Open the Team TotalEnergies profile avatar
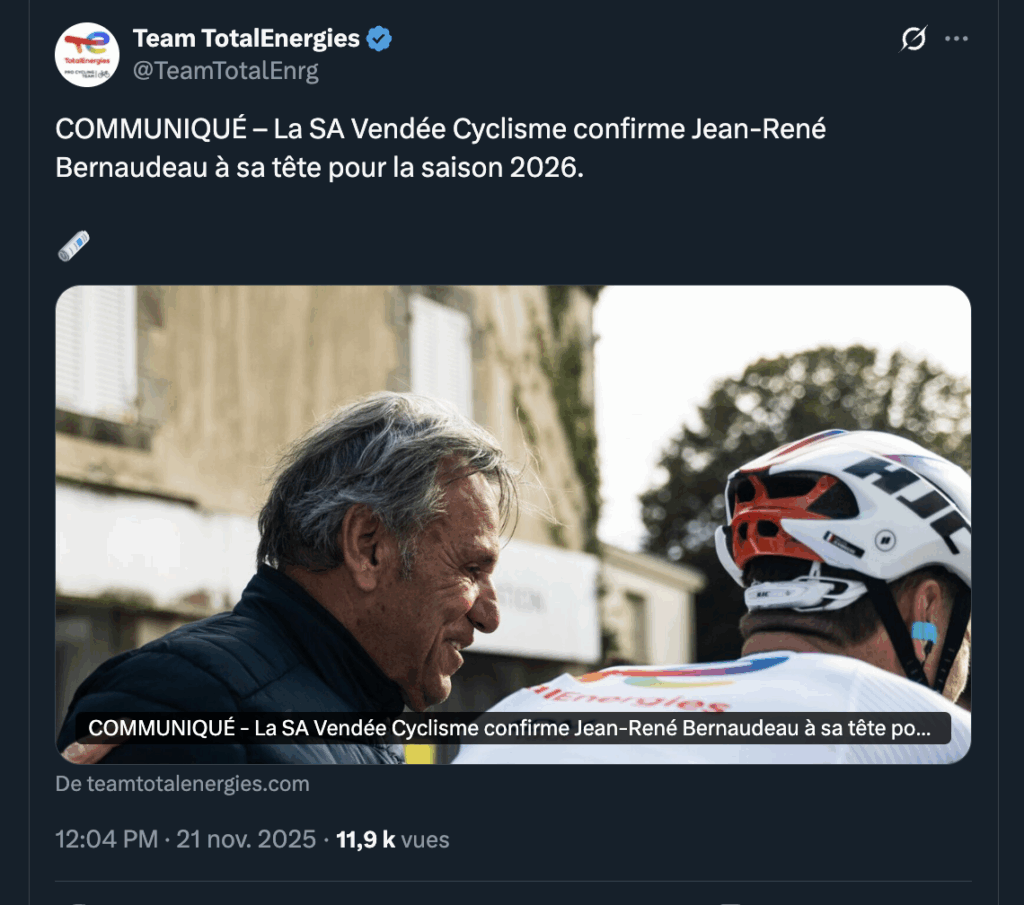 pos(87,55)
